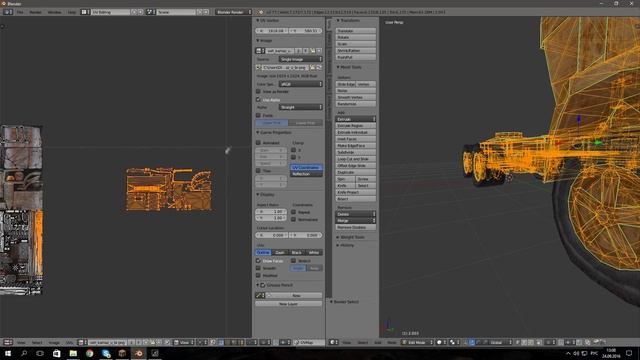The image size is (640, 360).
Task: Open Mesh menu in 3D view header
Action: click(x=391, y=342)
